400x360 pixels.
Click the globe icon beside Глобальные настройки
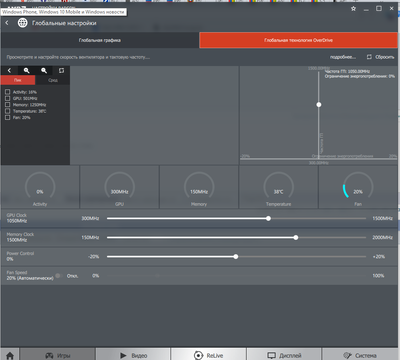coord(22,23)
